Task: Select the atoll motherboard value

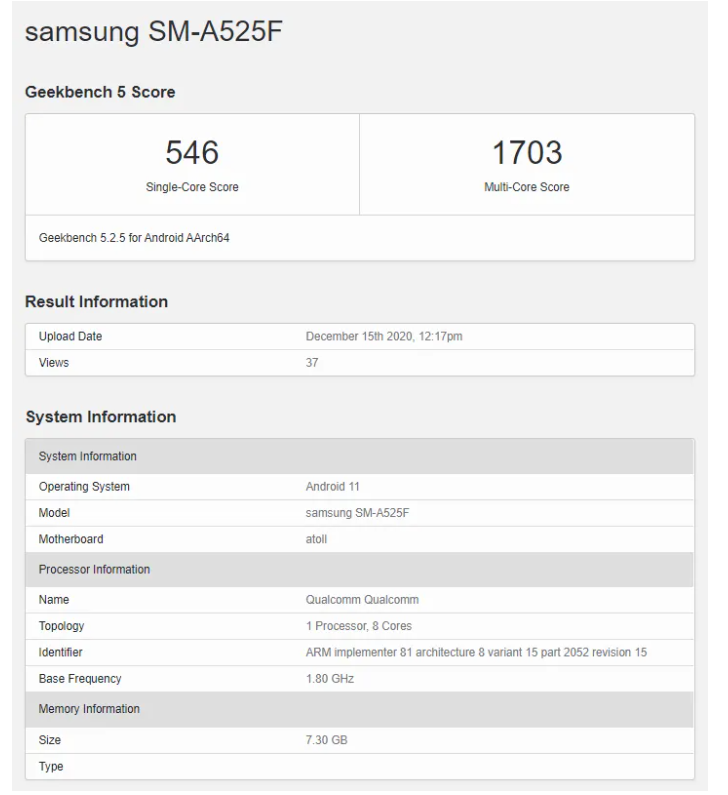Action: [316, 539]
